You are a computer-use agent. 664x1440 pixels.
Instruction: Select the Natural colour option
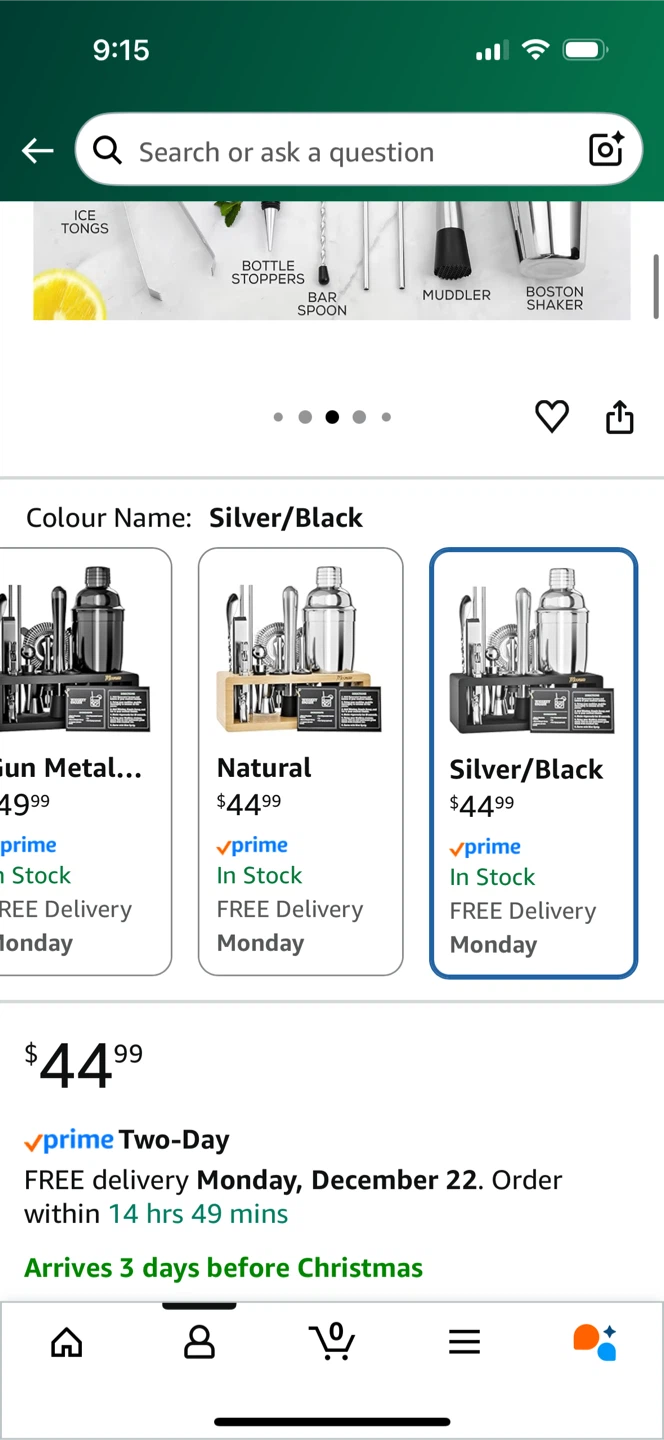coord(300,761)
